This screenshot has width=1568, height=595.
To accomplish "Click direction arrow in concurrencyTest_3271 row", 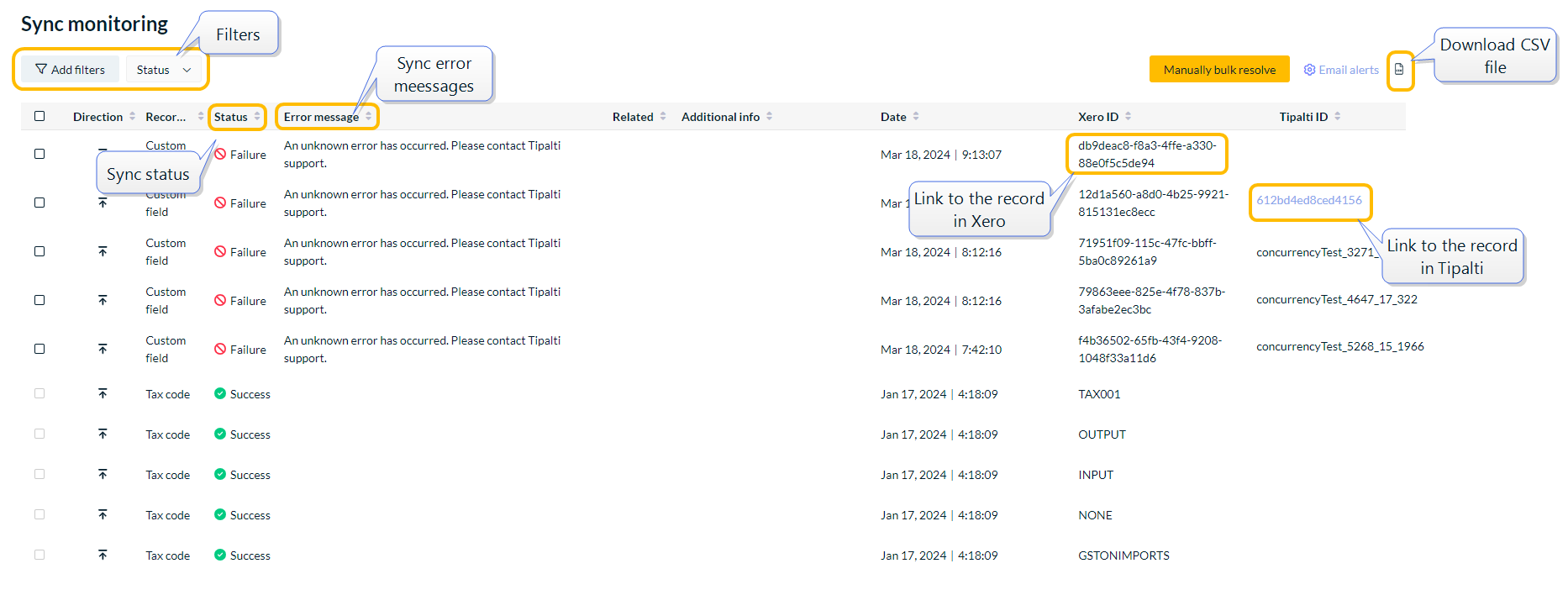I will 103,251.
